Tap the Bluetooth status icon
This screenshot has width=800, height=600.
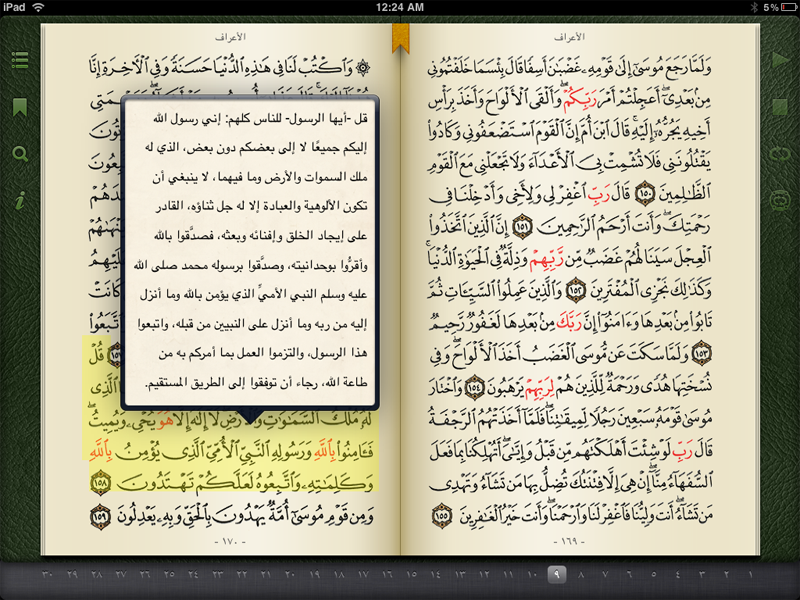[x=755, y=7]
